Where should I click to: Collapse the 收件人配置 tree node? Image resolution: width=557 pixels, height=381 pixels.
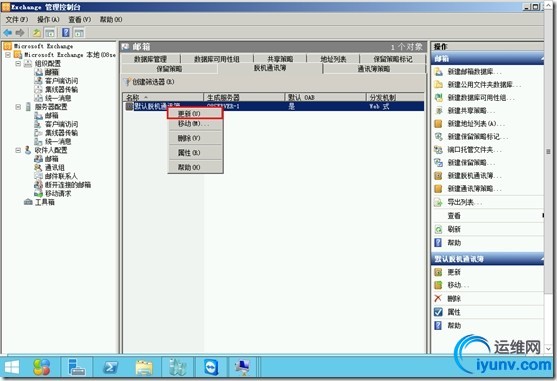tap(18, 150)
